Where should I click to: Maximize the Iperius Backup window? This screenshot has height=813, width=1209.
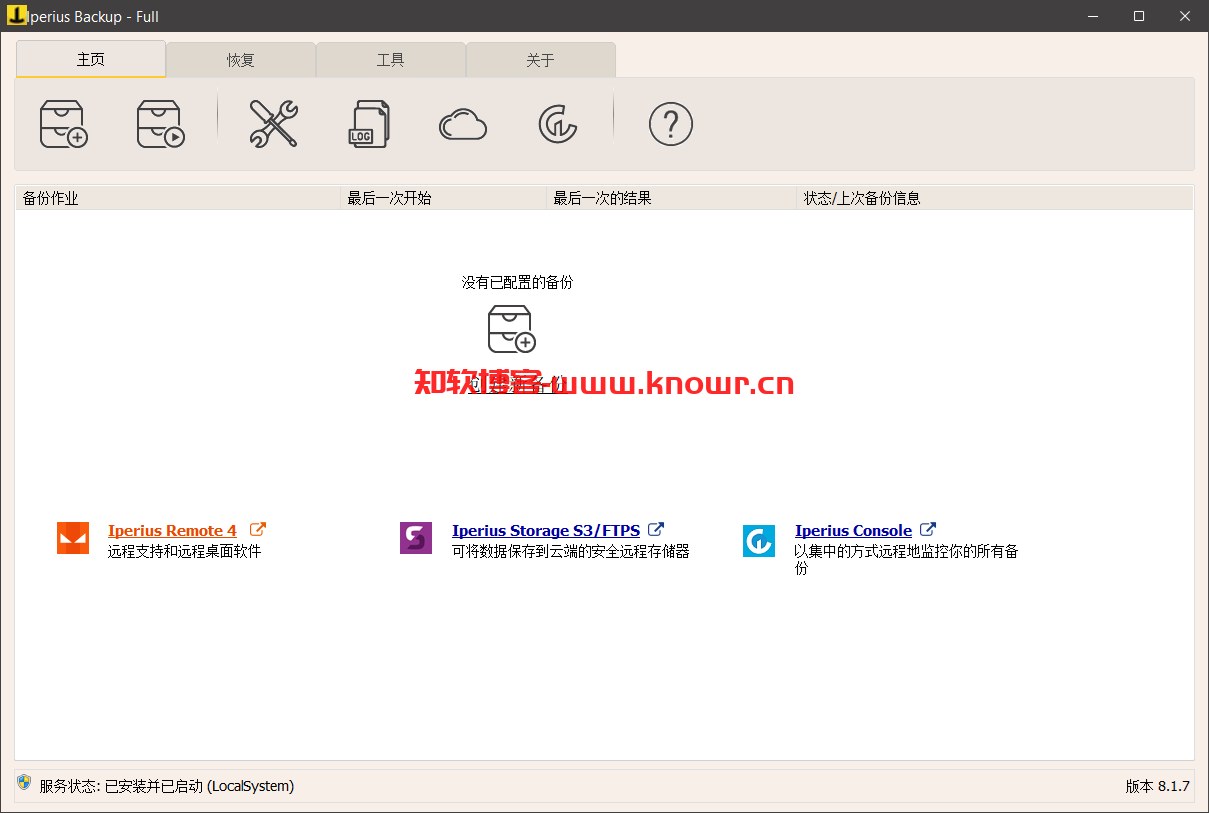[1139, 16]
